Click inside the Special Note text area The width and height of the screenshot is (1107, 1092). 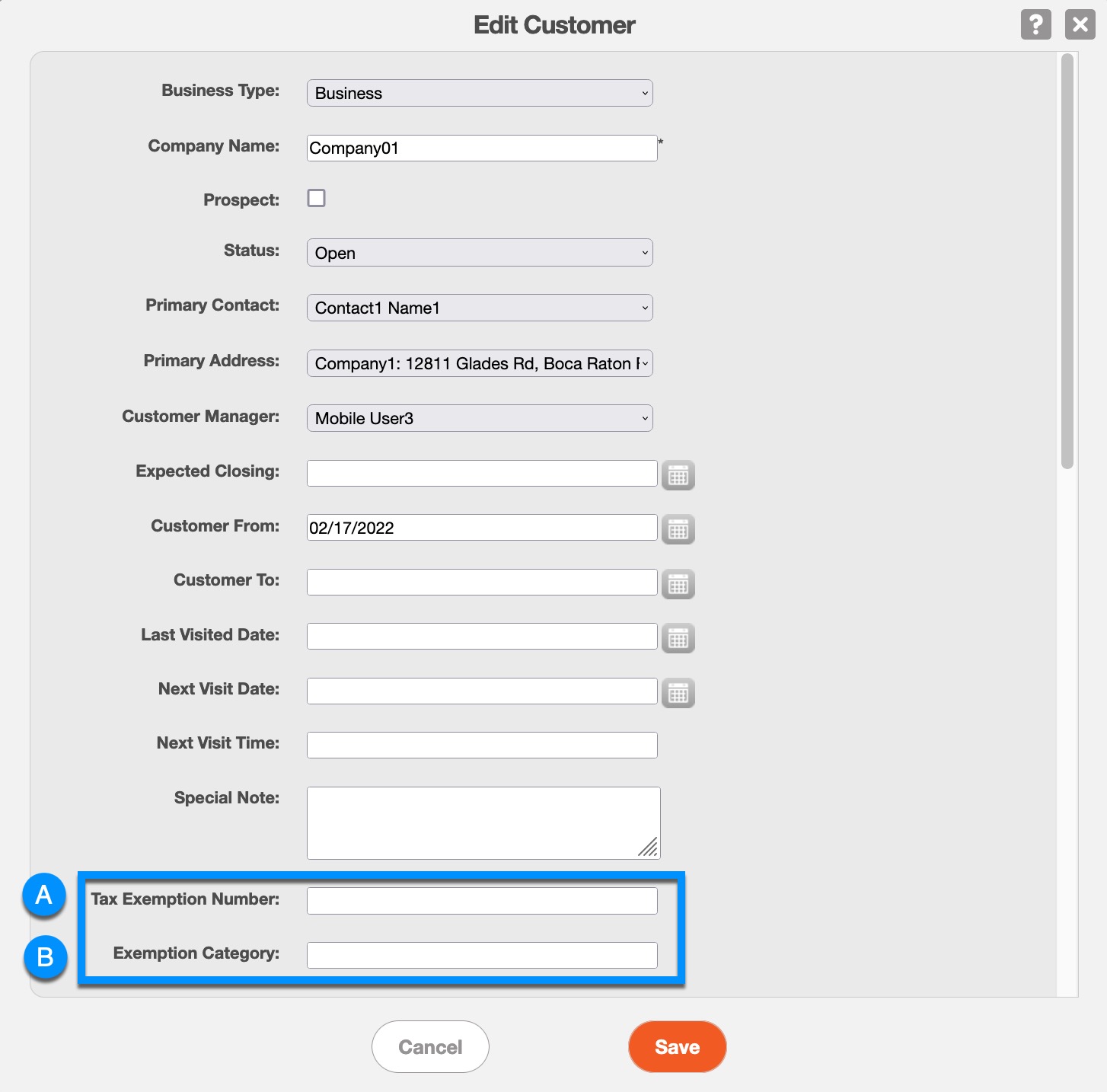(x=481, y=822)
